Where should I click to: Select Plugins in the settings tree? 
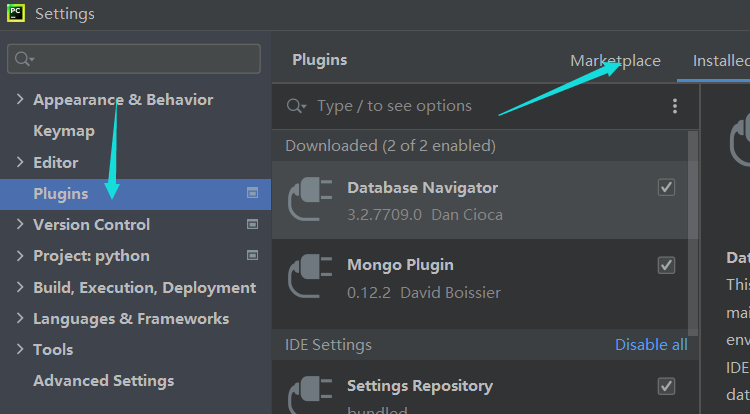pos(135,194)
